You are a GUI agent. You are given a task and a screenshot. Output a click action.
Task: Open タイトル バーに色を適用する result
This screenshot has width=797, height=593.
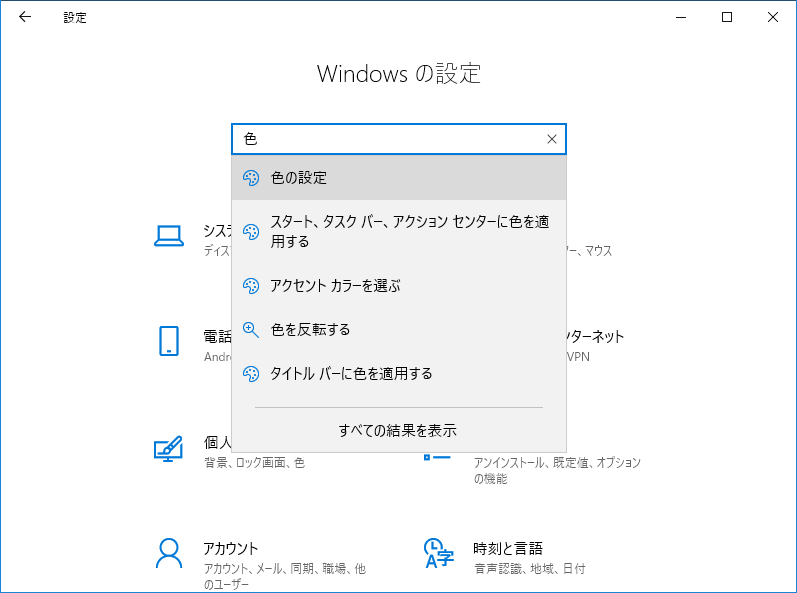click(x=398, y=373)
